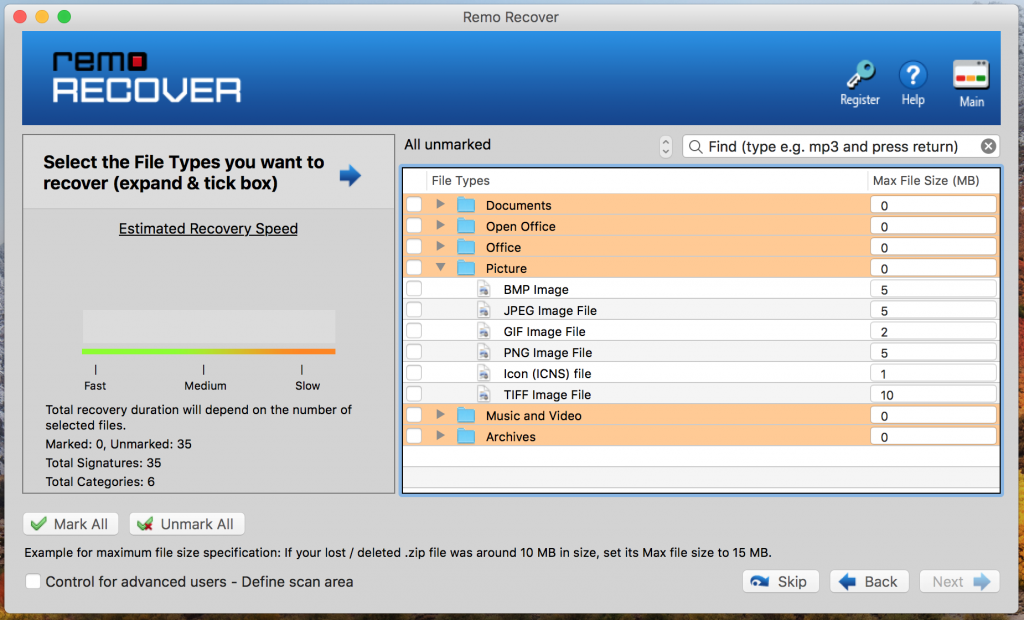Clear the Find field with the X icon
Image resolution: width=1024 pixels, height=620 pixels.
988,146
